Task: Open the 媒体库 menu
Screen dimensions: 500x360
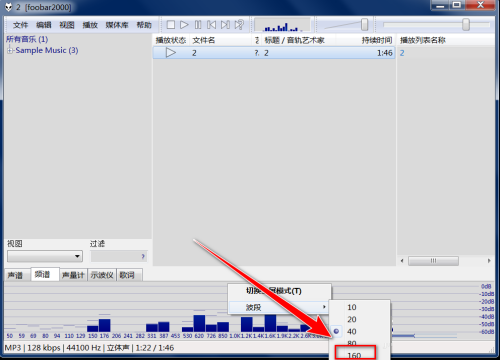Action: click(117, 25)
